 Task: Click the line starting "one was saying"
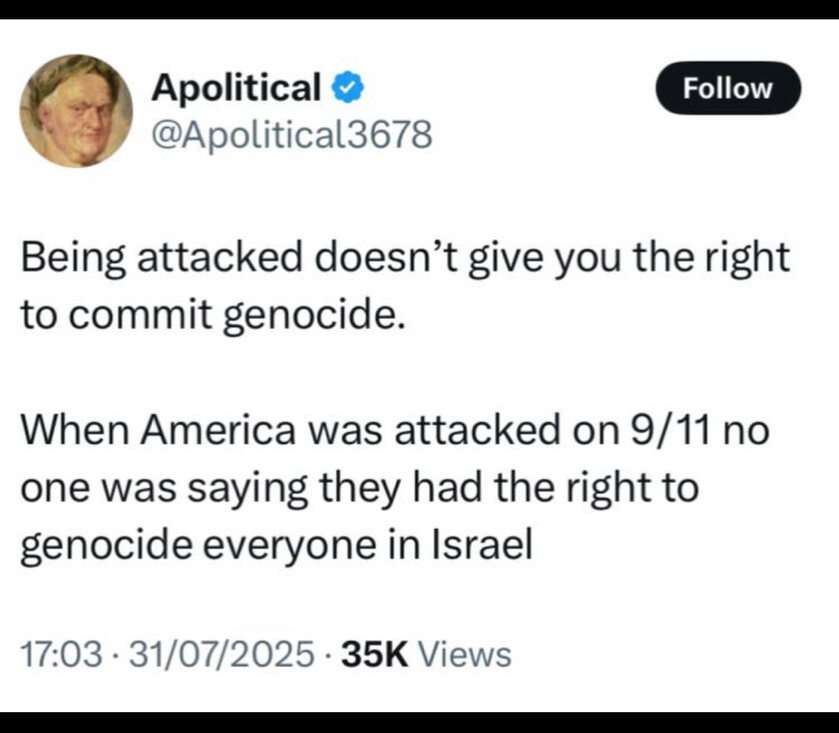pyautogui.click(x=359, y=489)
